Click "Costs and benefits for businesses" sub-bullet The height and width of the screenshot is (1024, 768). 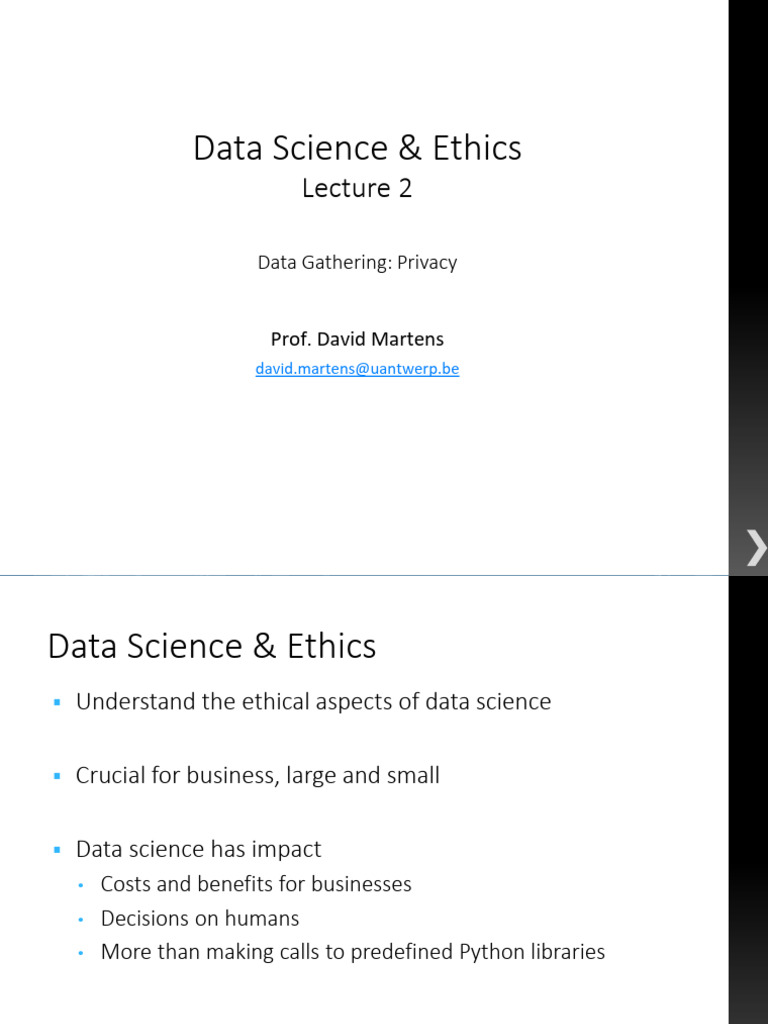(x=256, y=884)
